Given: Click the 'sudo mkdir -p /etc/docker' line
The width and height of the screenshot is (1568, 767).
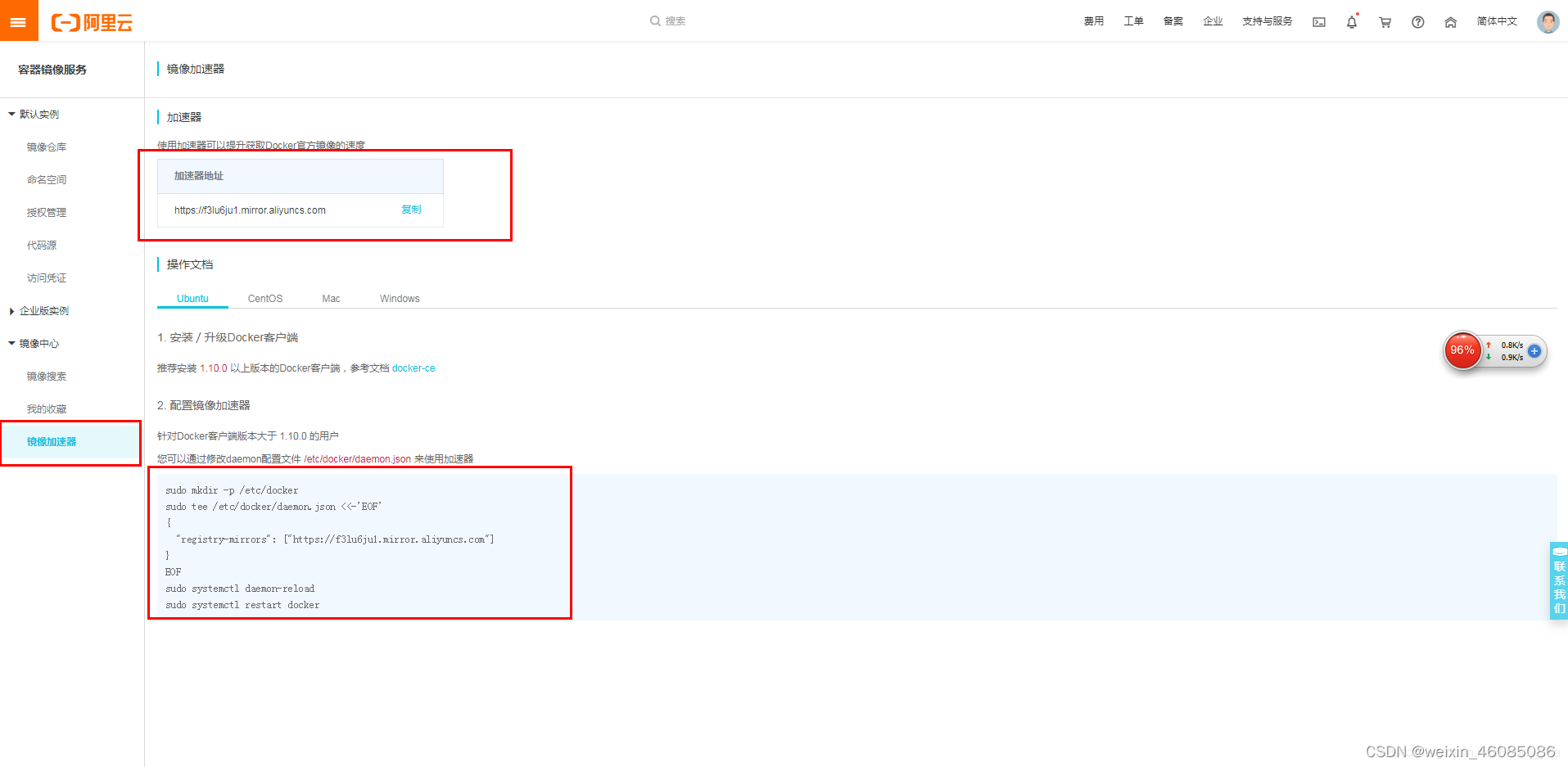Looking at the screenshot, I should coord(232,490).
